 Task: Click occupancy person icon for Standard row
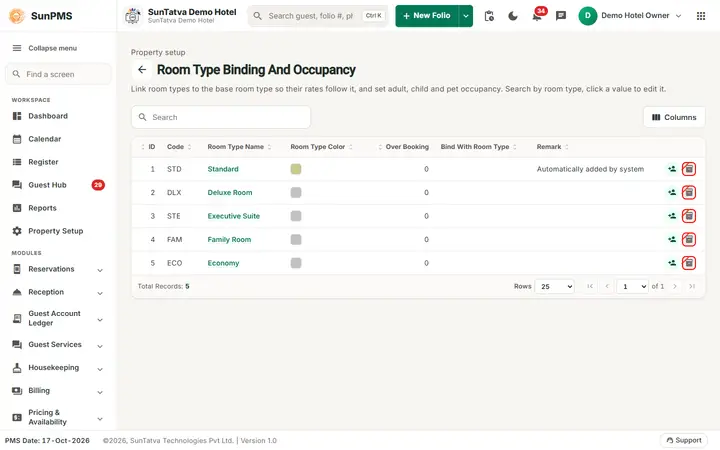pos(672,169)
